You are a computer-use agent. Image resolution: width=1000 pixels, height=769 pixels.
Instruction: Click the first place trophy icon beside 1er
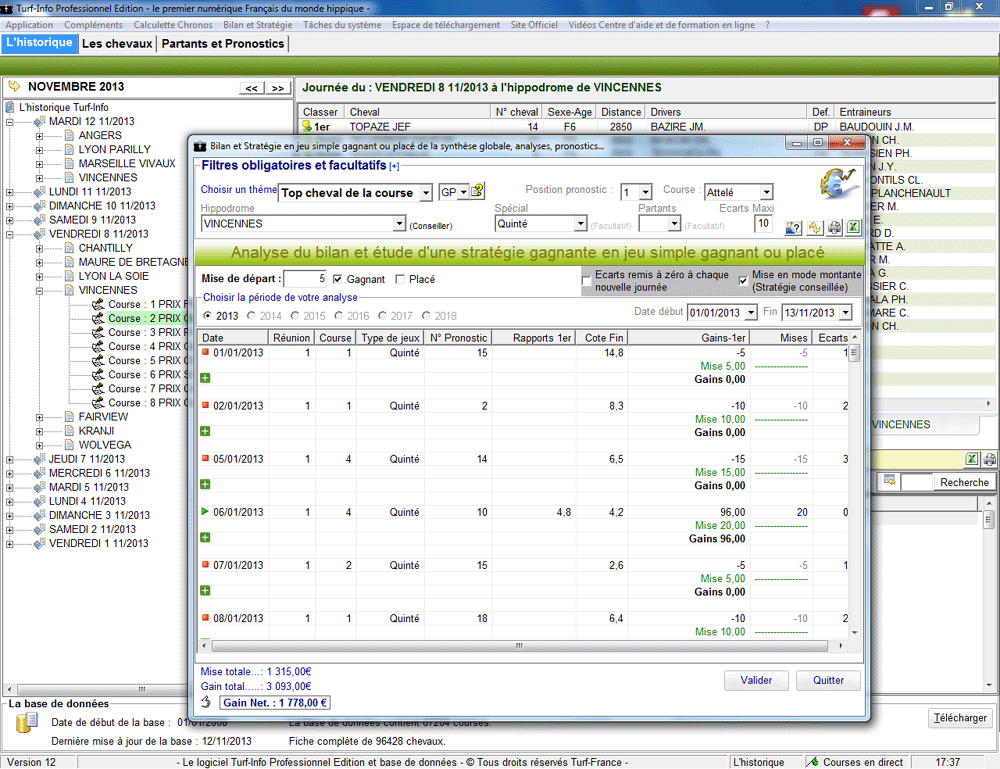pyautogui.click(x=306, y=126)
